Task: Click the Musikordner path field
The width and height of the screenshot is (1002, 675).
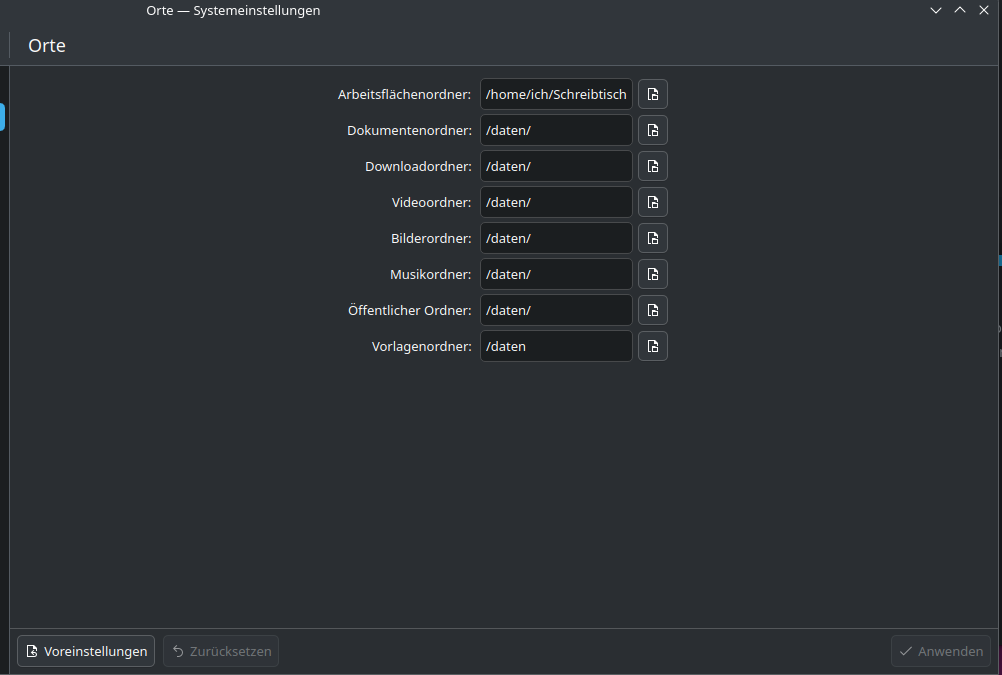Action: [556, 274]
